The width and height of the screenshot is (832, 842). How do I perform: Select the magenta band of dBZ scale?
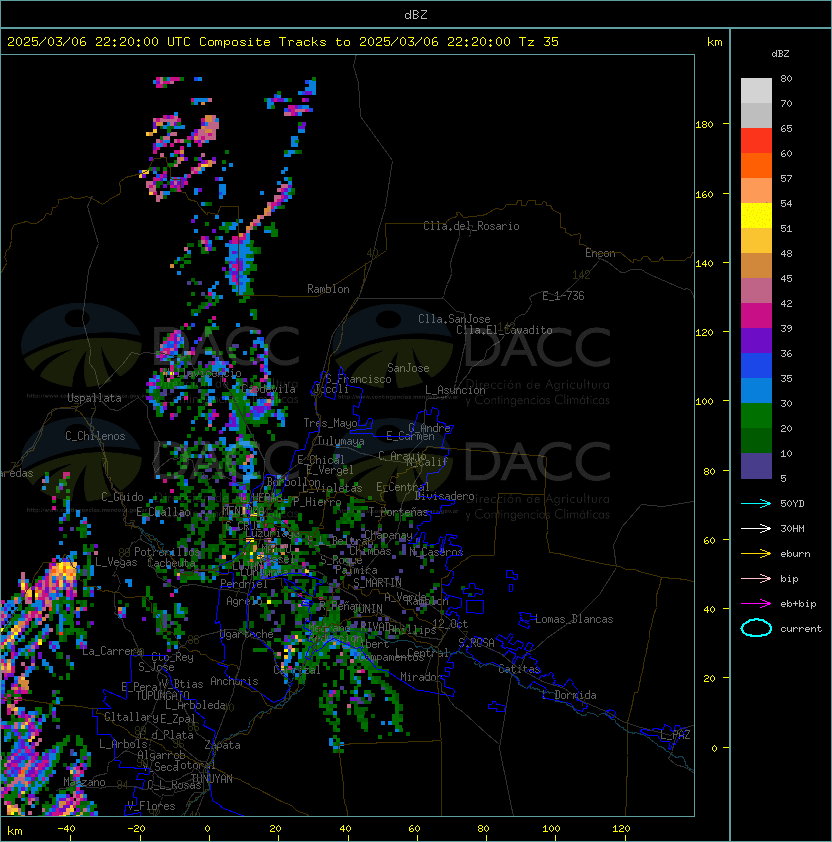tap(756, 316)
